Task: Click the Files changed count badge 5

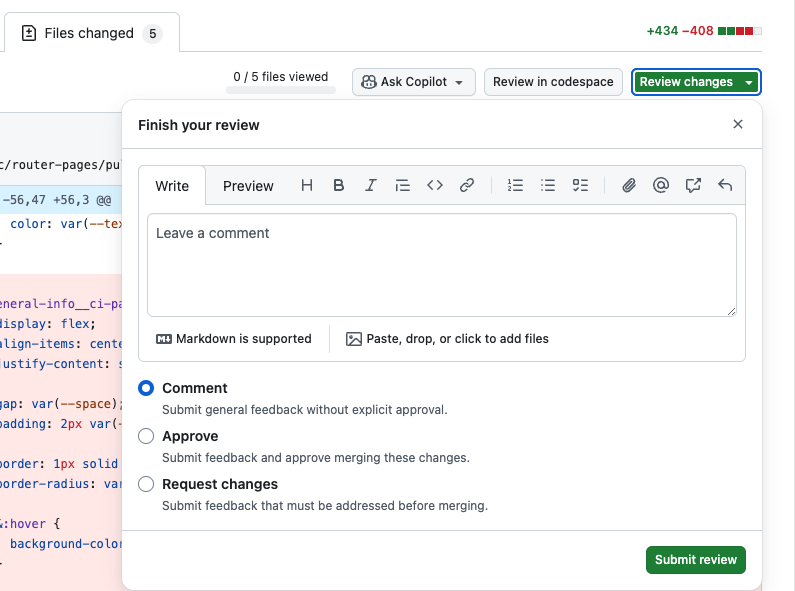Action: 153,34
